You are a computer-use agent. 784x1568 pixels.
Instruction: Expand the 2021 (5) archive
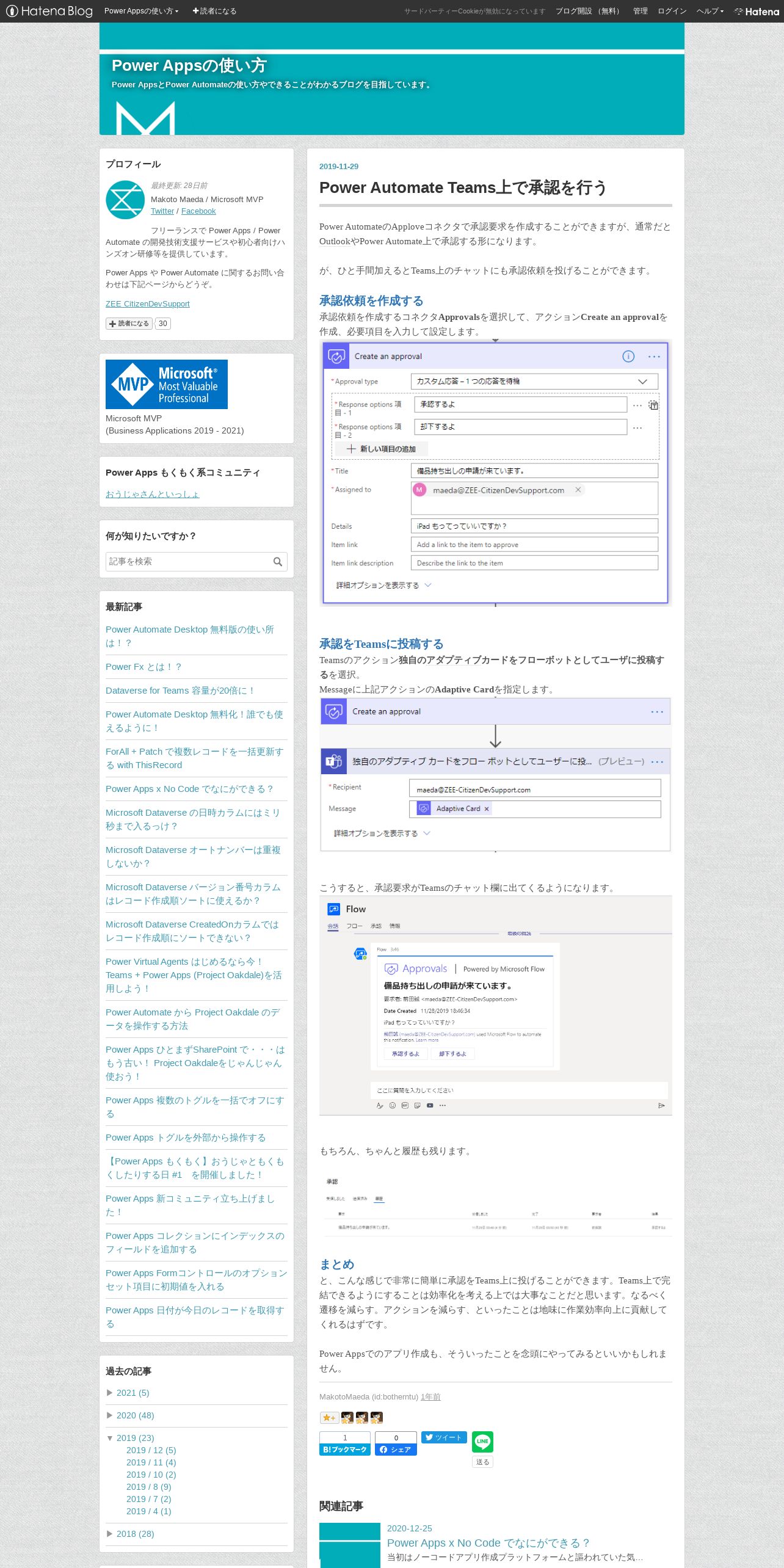pyautogui.click(x=132, y=1393)
